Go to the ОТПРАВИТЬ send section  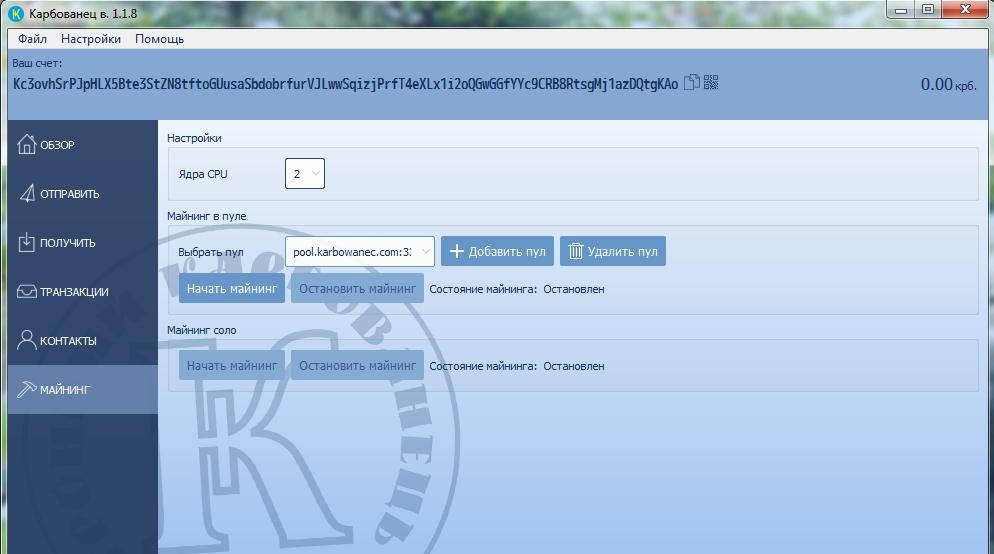[83, 194]
